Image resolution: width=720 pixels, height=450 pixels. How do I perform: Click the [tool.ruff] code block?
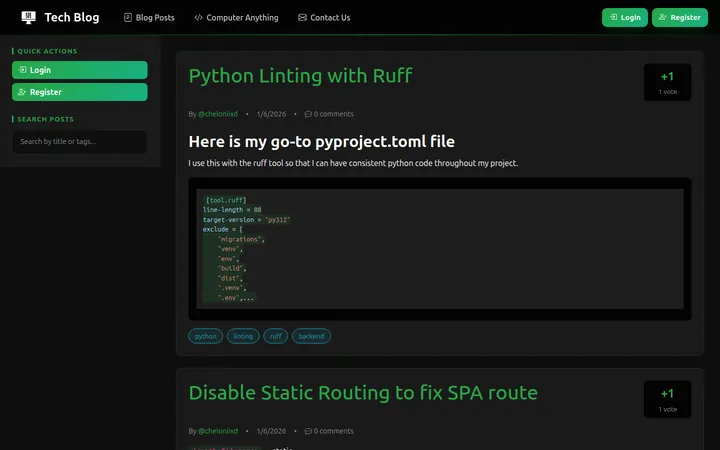pos(440,249)
